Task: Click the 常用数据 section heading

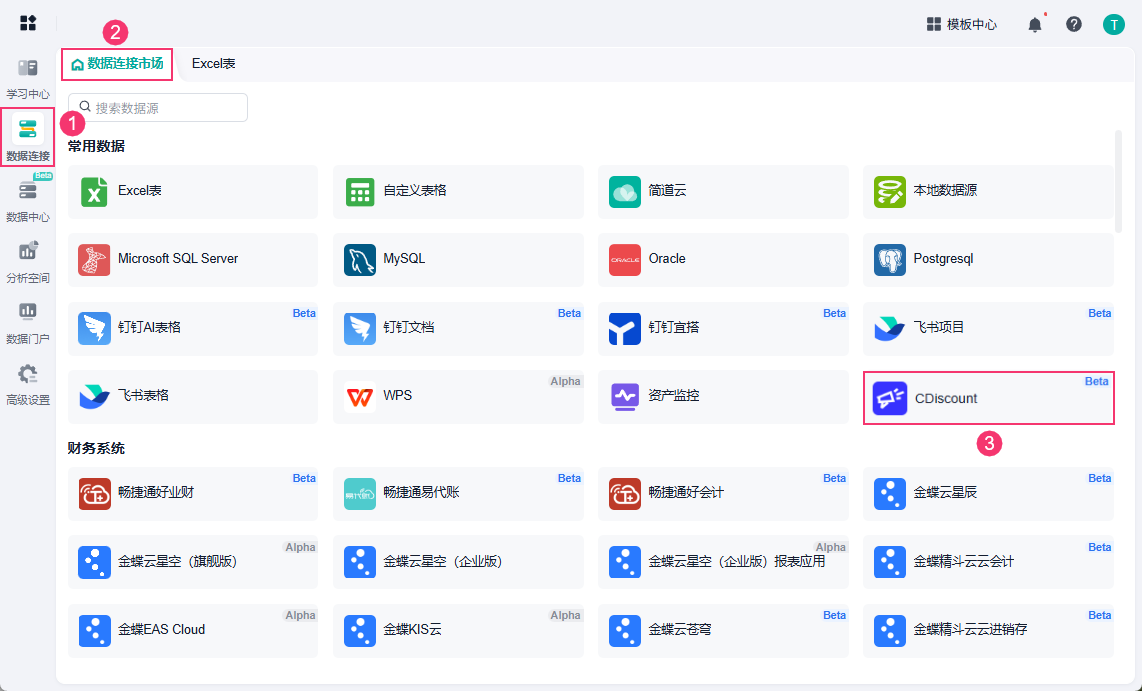Action: pos(96,146)
